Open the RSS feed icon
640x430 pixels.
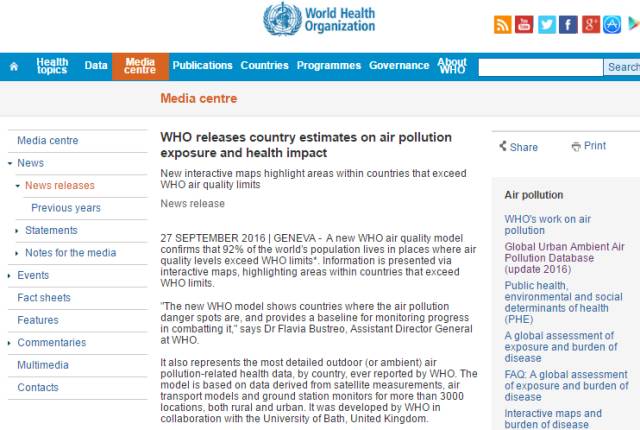[x=502, y=24]
